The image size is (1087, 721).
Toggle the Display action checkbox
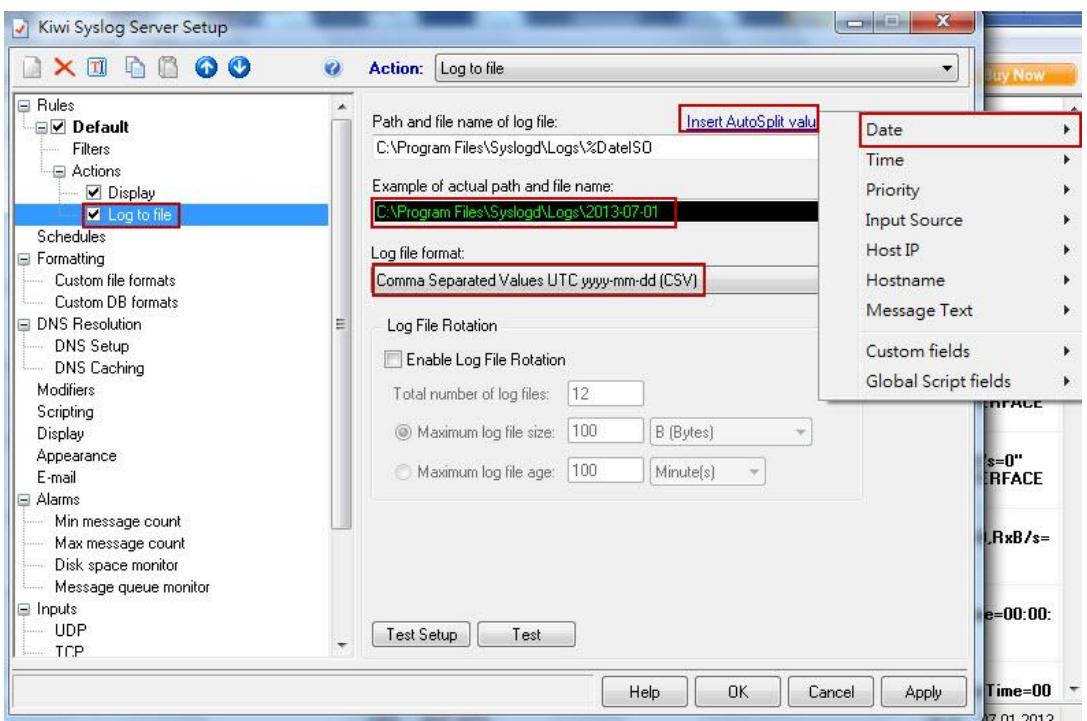pyautogui.click(x=94, y=192)
